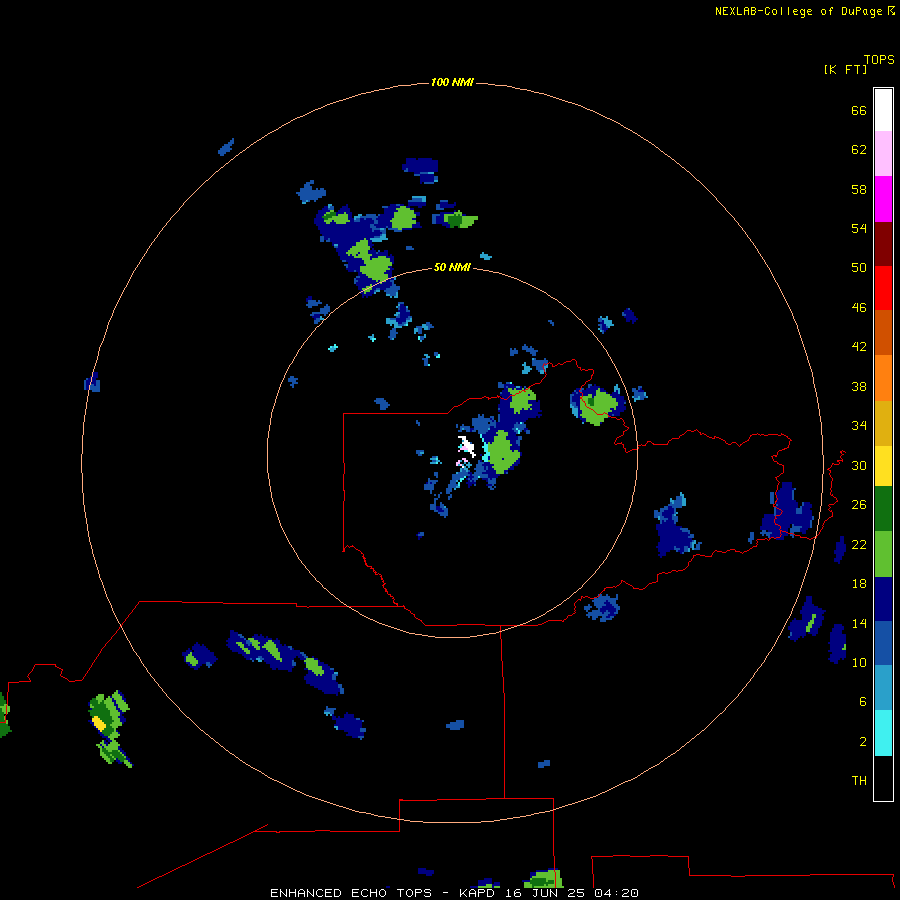Click the TH legend label
The height and width of the screenshot is (900, 900).
[859, 781]
